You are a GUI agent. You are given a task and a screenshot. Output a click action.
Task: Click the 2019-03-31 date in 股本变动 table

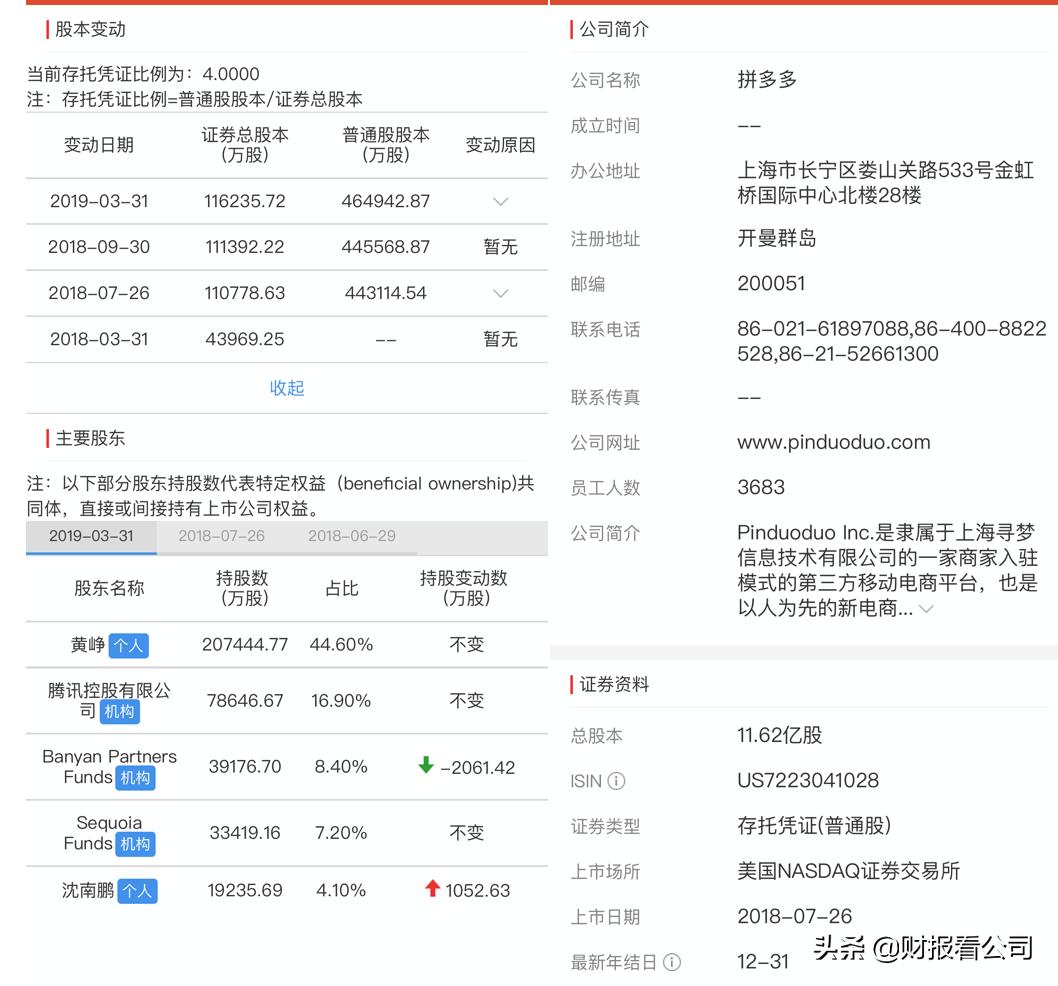pyautogui.click(x=99, y=201)
